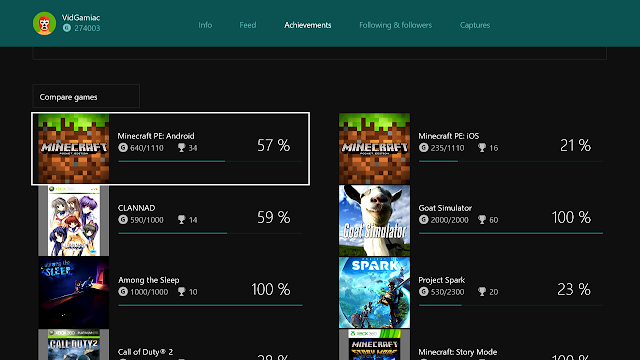Click gamerscore icon next to 640/1110

pyautogui.click(x=123, y=148)
